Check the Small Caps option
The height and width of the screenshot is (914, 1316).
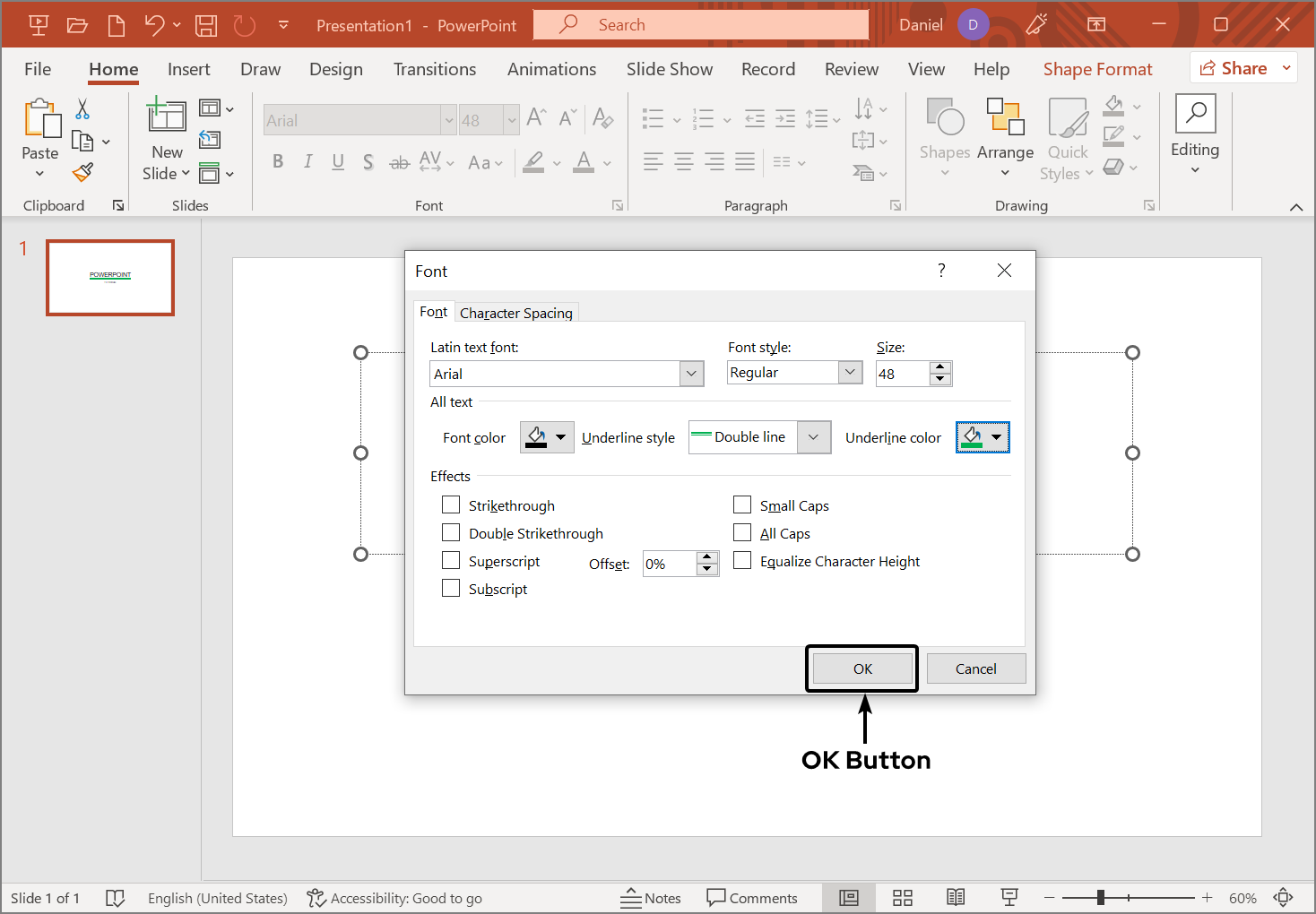pos(742,505)
